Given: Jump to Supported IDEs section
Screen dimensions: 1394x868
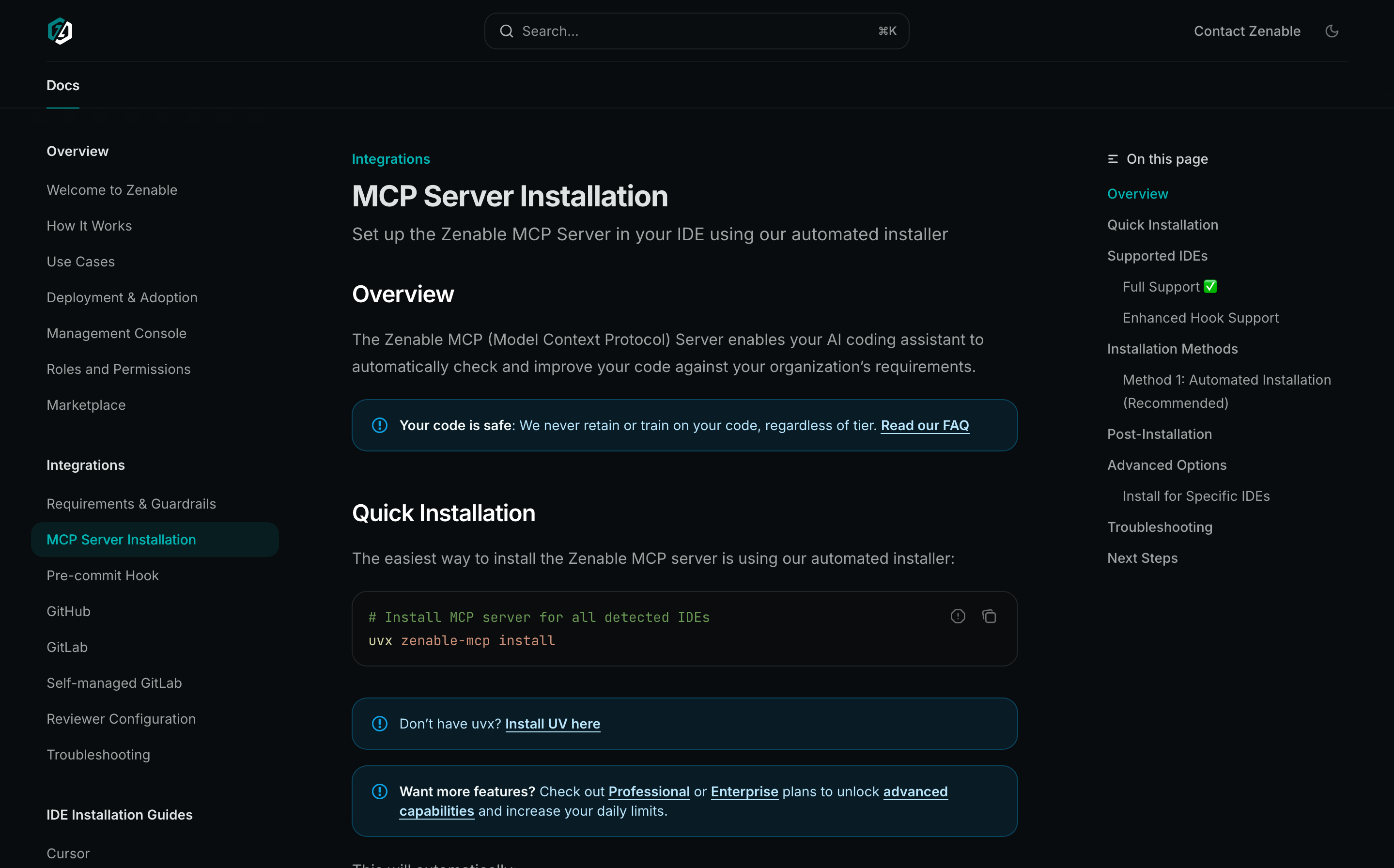Looking at the screenshot, I should [1157, 255].
